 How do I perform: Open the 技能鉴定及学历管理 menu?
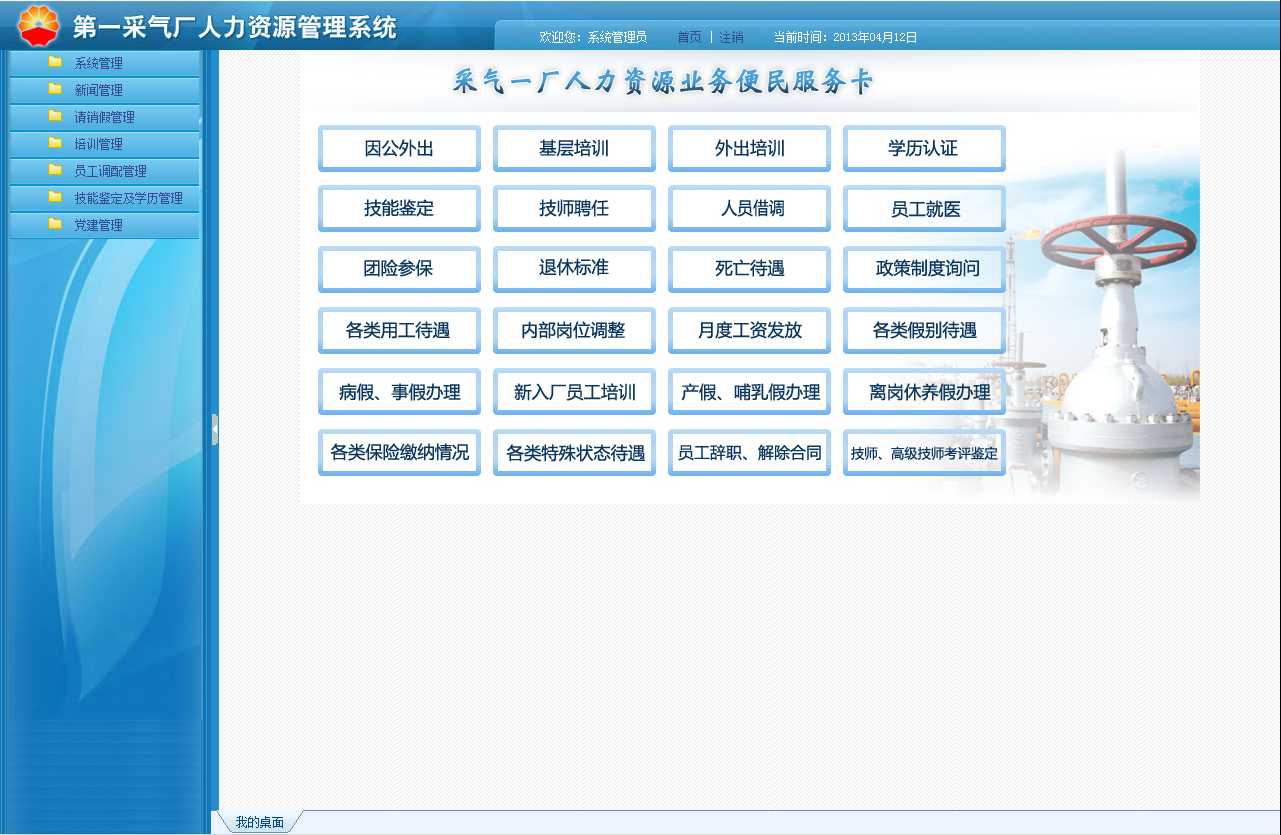(x=104, y=198)
